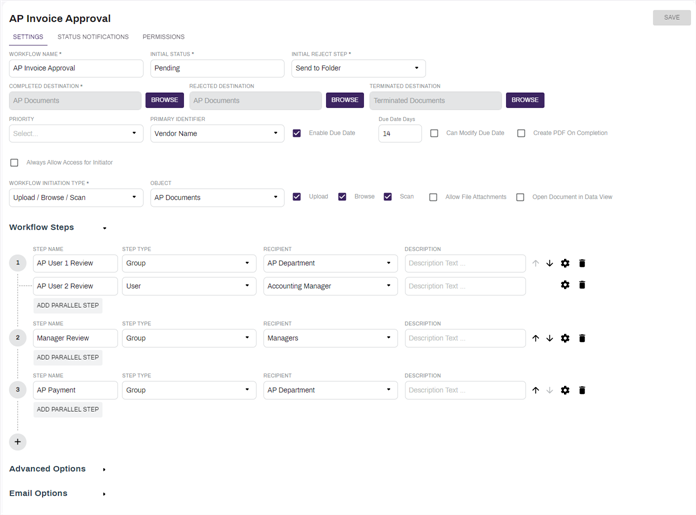Collapse the Workflow Steps section
696x515 pixels.
point(105,228)
